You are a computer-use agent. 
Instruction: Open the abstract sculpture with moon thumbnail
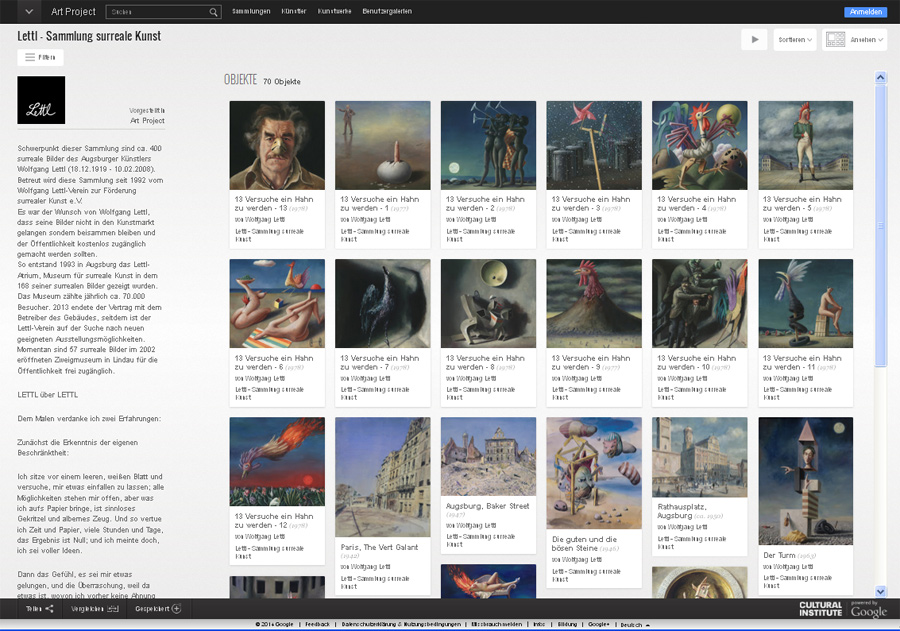[x=488, y=303]
